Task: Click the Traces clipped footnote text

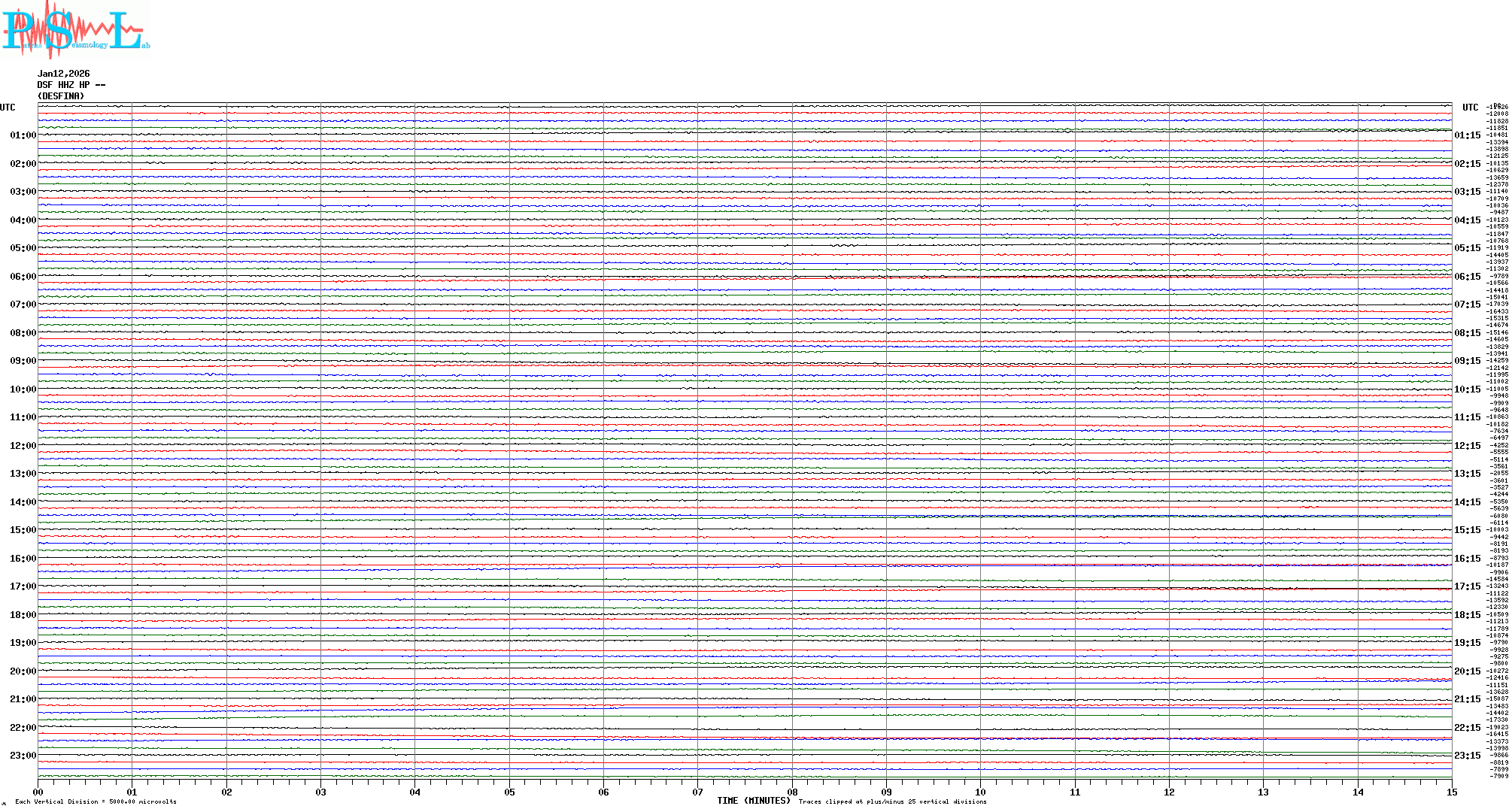Action: coord(892,801)
